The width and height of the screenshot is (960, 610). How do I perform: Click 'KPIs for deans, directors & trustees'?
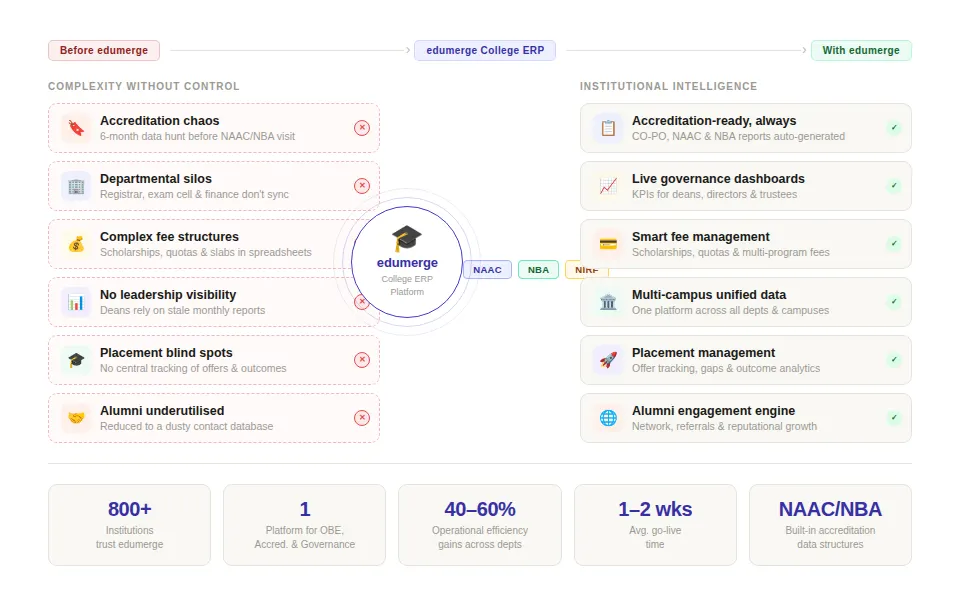point(714,195)
